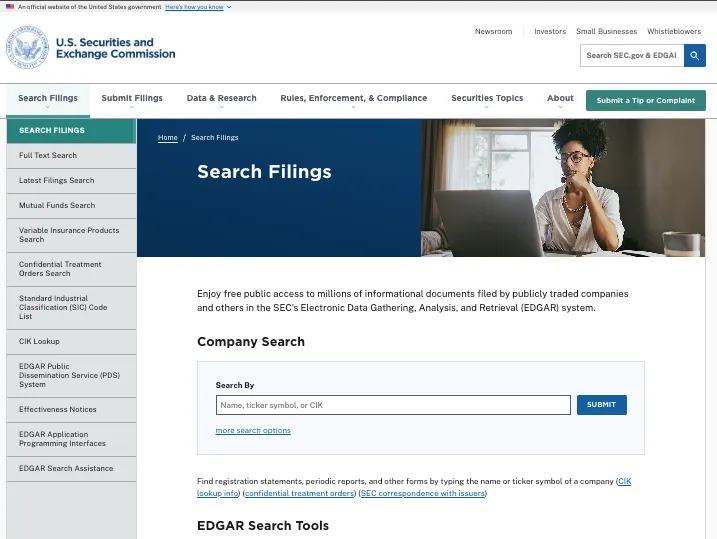Viewport: 717px width, 539px height.
Task: Open the Data & Research menu
Action: coord(221,101)
